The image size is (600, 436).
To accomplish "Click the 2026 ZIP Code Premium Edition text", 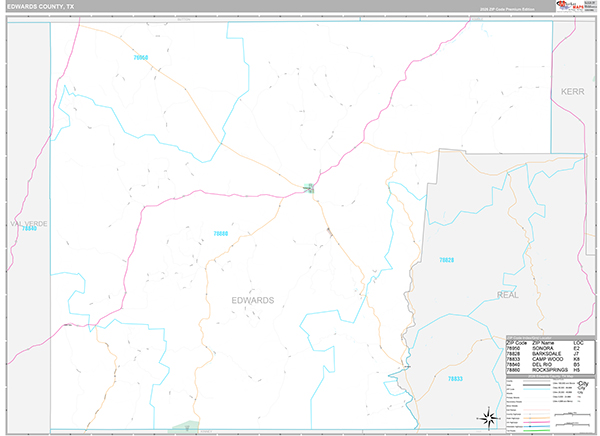I will [507, 9].
